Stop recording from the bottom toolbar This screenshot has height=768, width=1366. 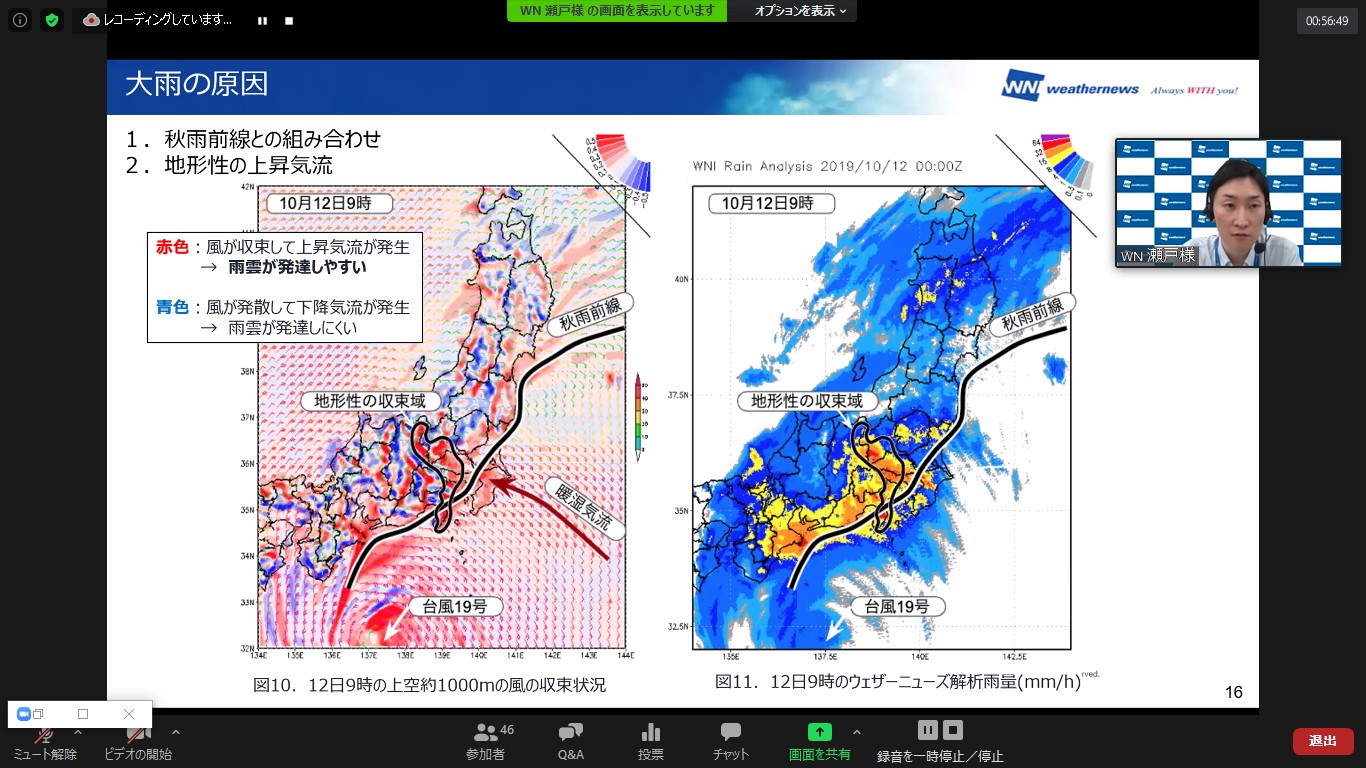(953, 730)
